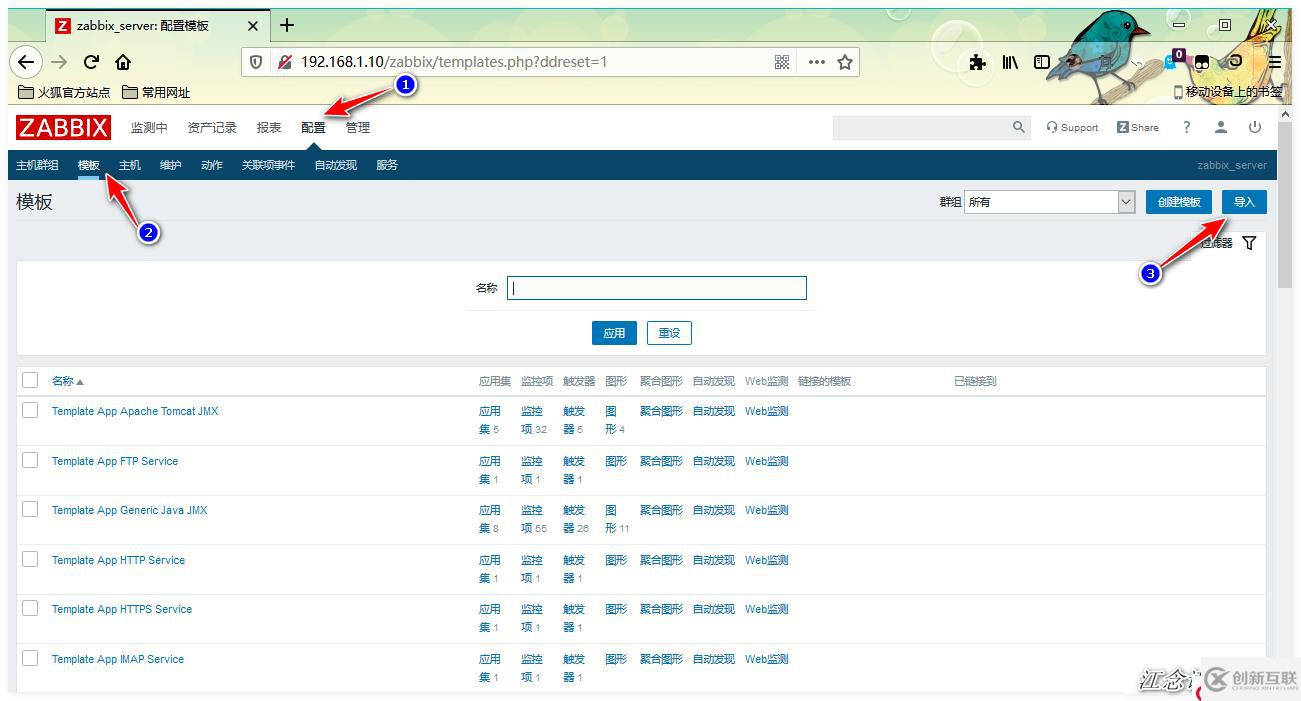Open Zabbix Share link
The height and width of the screenshot is (701, 1301).
1138,127
